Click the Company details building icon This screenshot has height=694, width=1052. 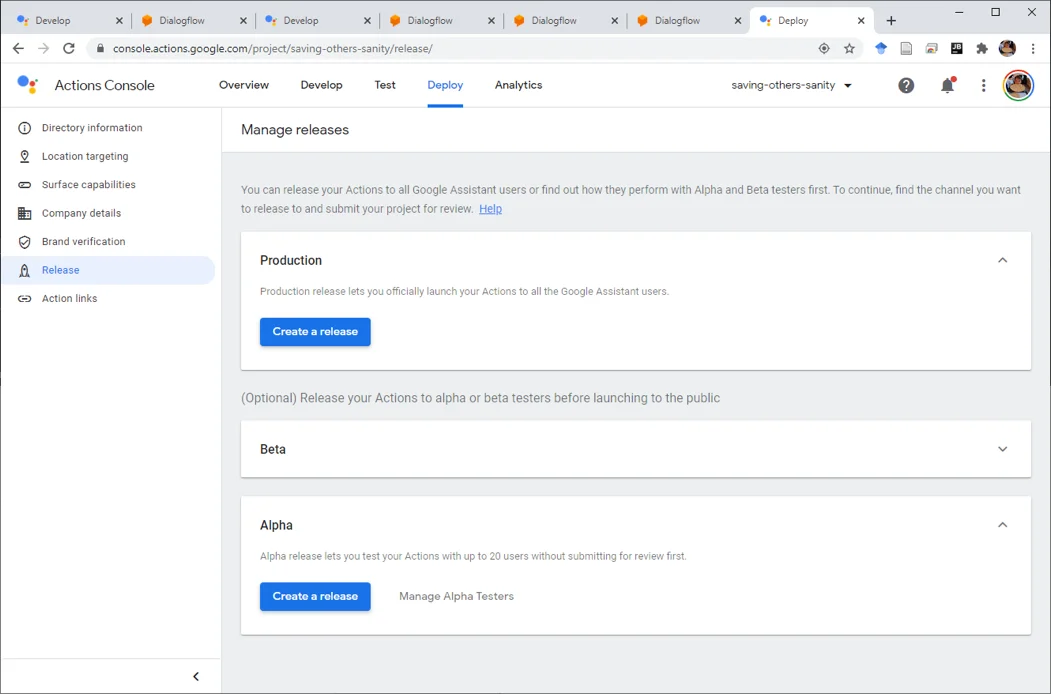24,213
